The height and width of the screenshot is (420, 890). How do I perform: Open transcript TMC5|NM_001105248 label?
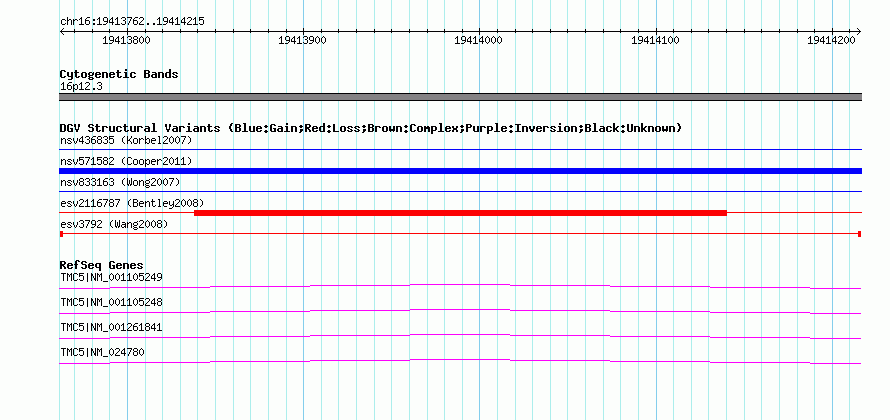point(111,303)
